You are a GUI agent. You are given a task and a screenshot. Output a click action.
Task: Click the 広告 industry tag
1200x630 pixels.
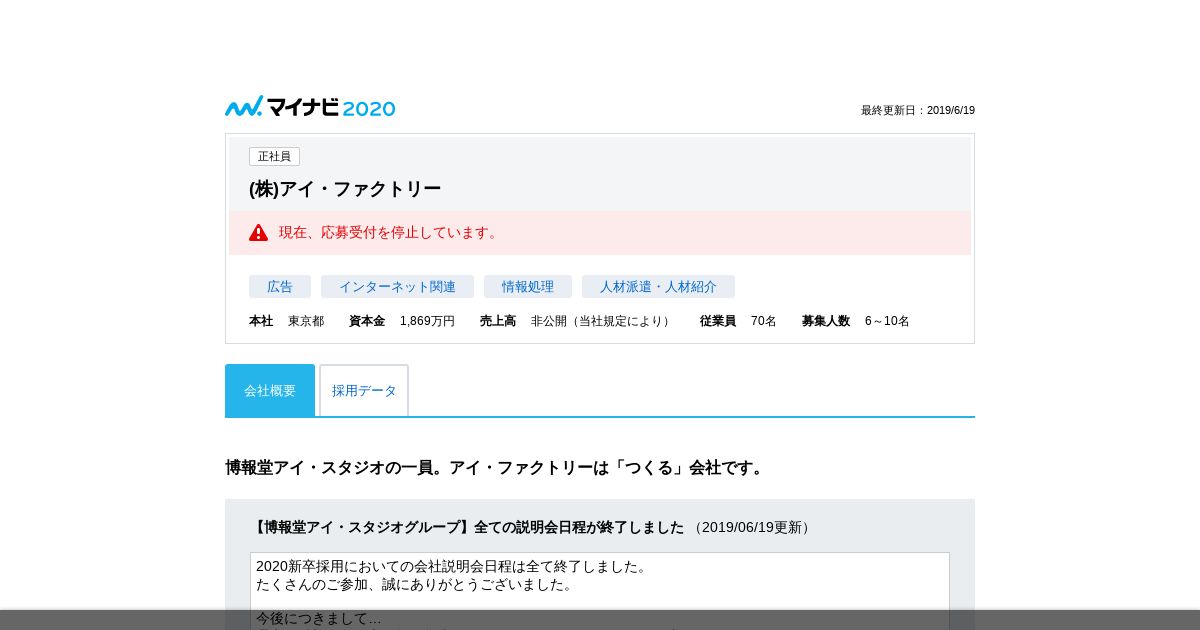tap(280, 286)
